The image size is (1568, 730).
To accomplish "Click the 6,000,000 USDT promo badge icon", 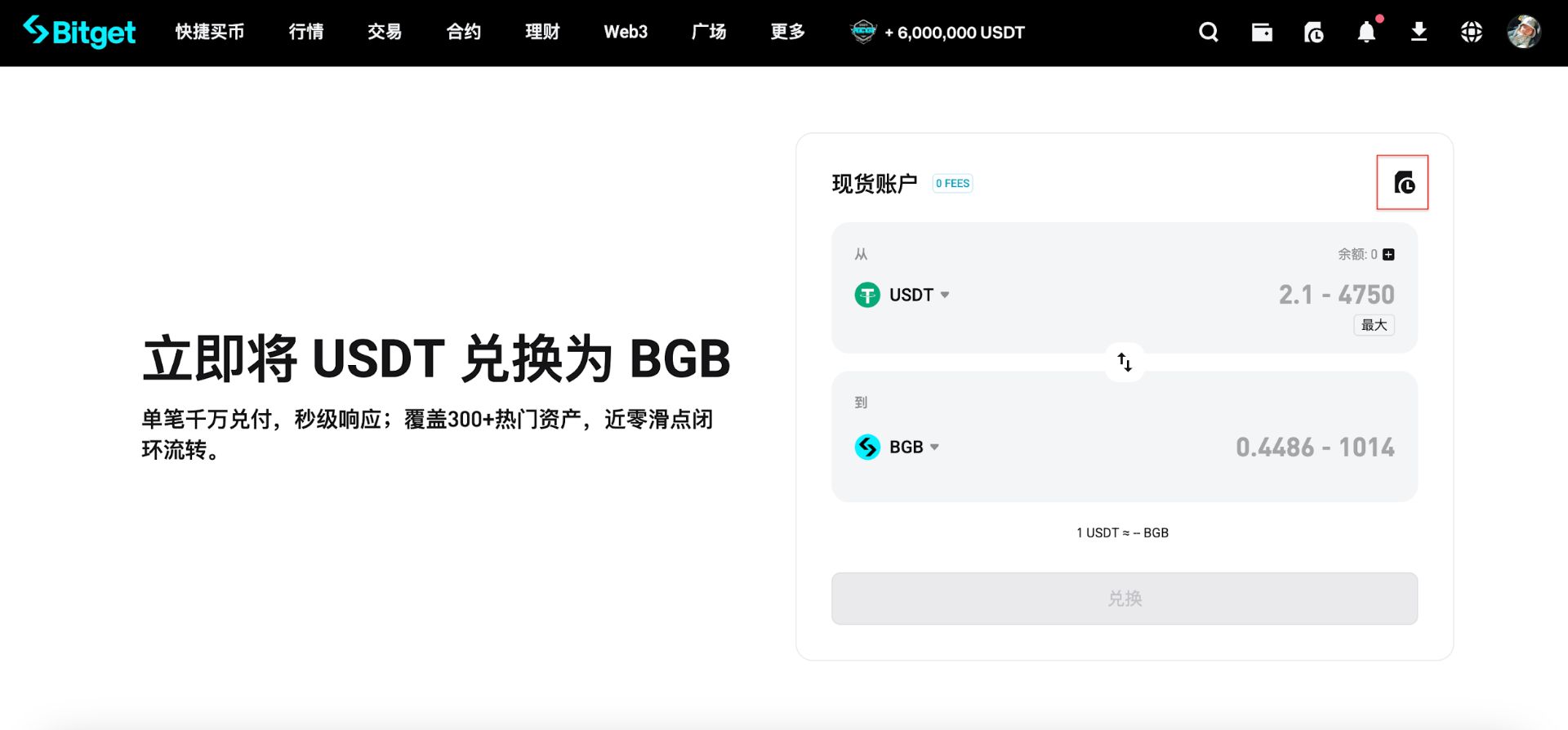I will tap(863, 32).
